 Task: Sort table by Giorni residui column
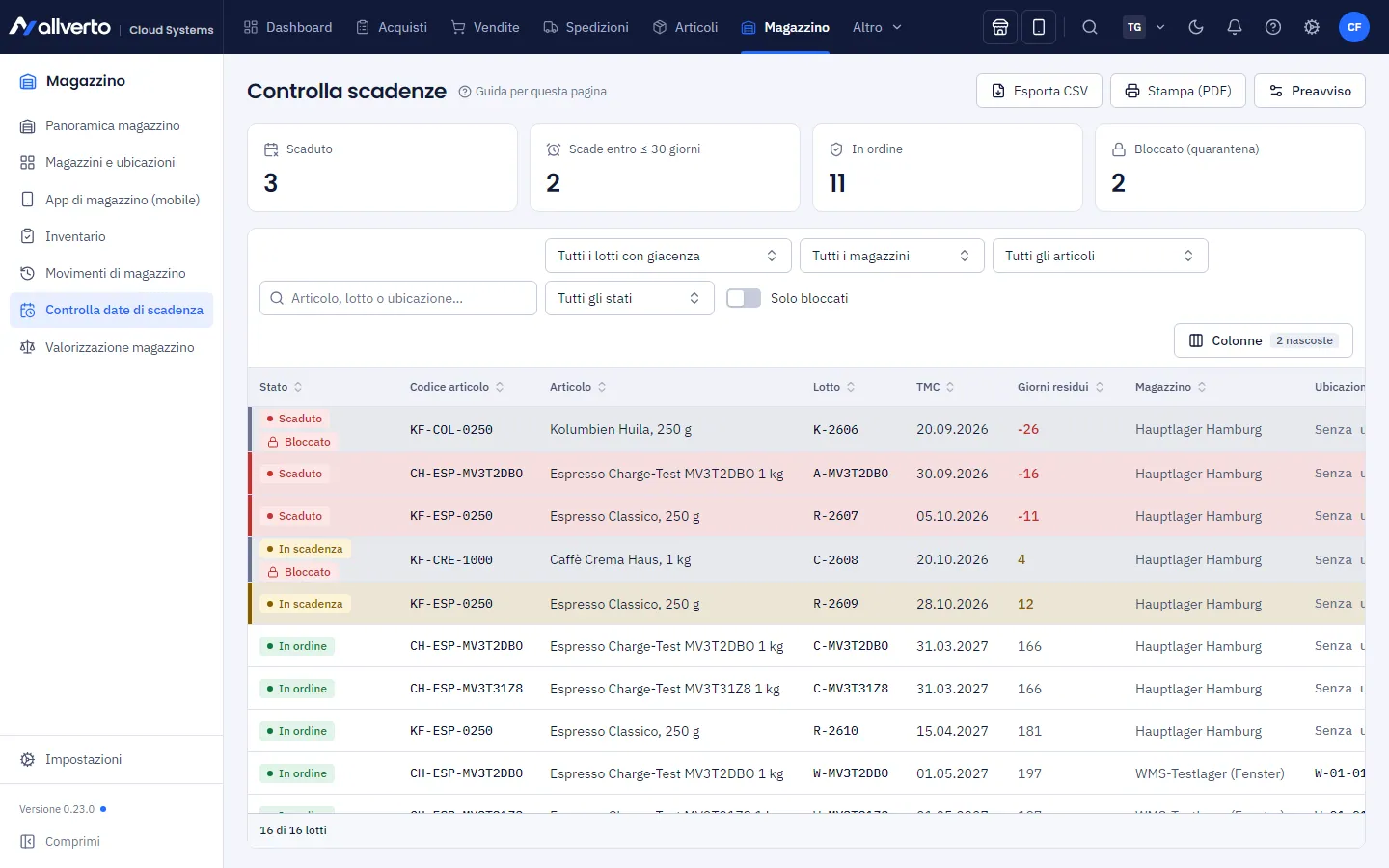click(1060, 387)
